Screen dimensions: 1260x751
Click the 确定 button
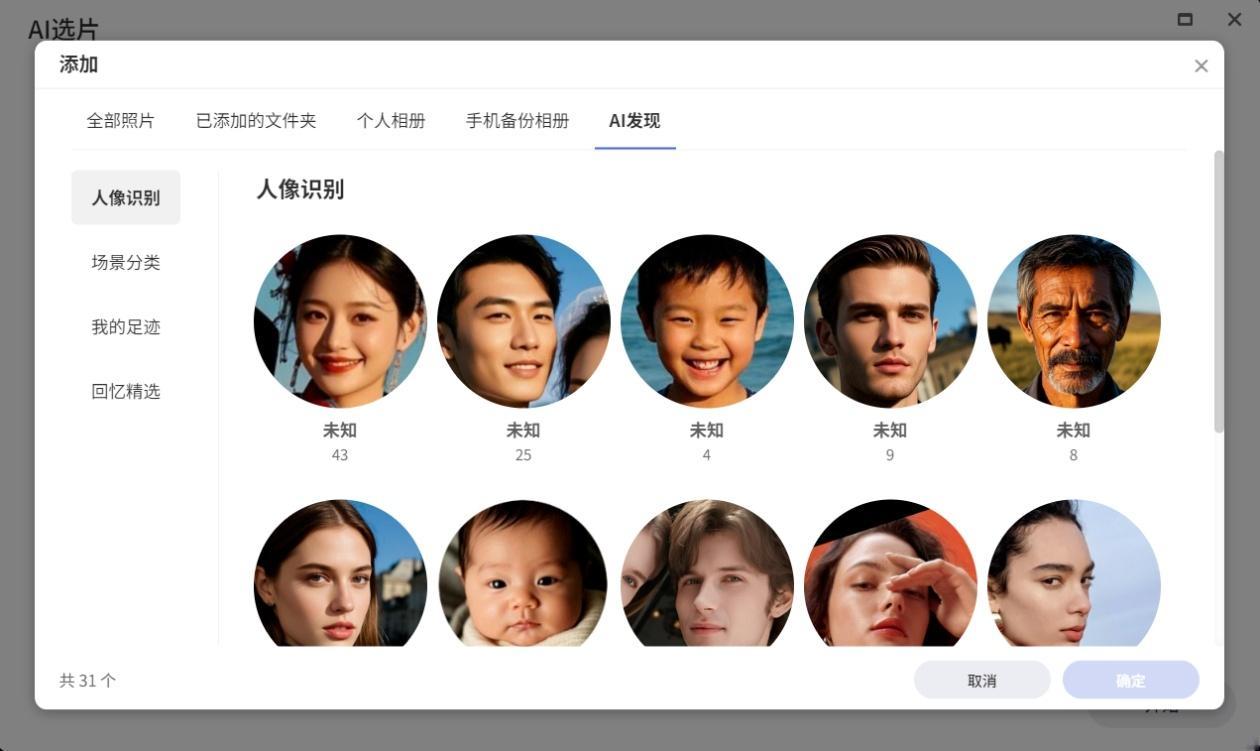[1131, 680]
